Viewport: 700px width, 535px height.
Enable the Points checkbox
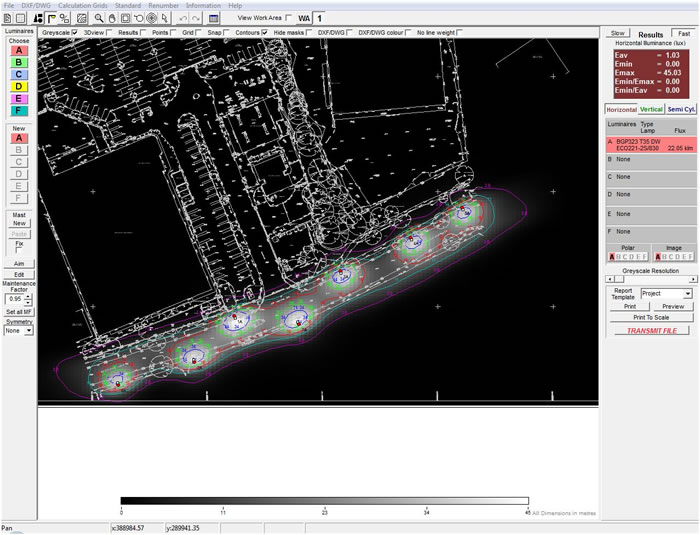click(173, 33)
